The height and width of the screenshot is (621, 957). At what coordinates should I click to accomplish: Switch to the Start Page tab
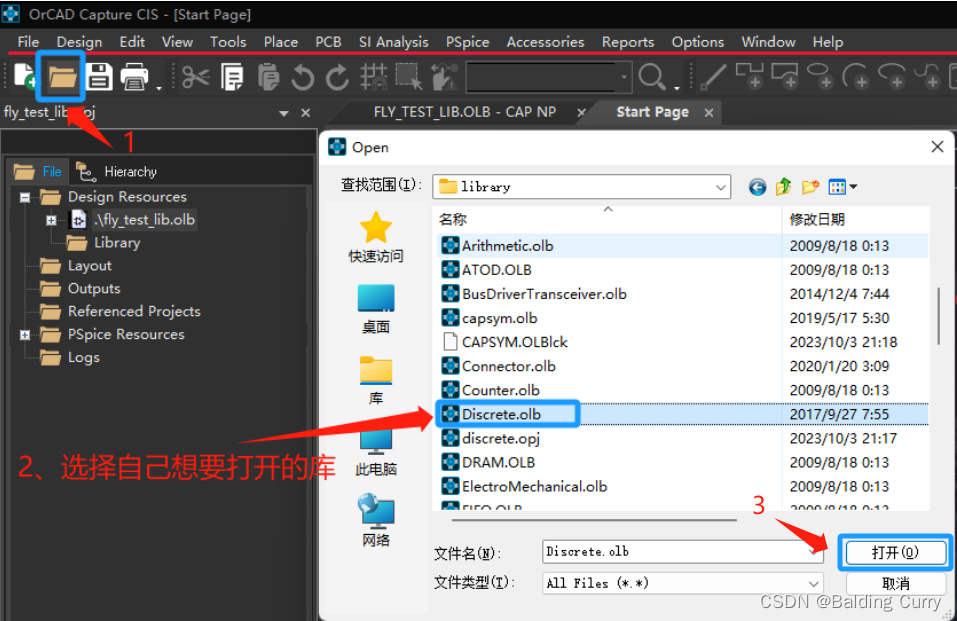coord(652,112)
